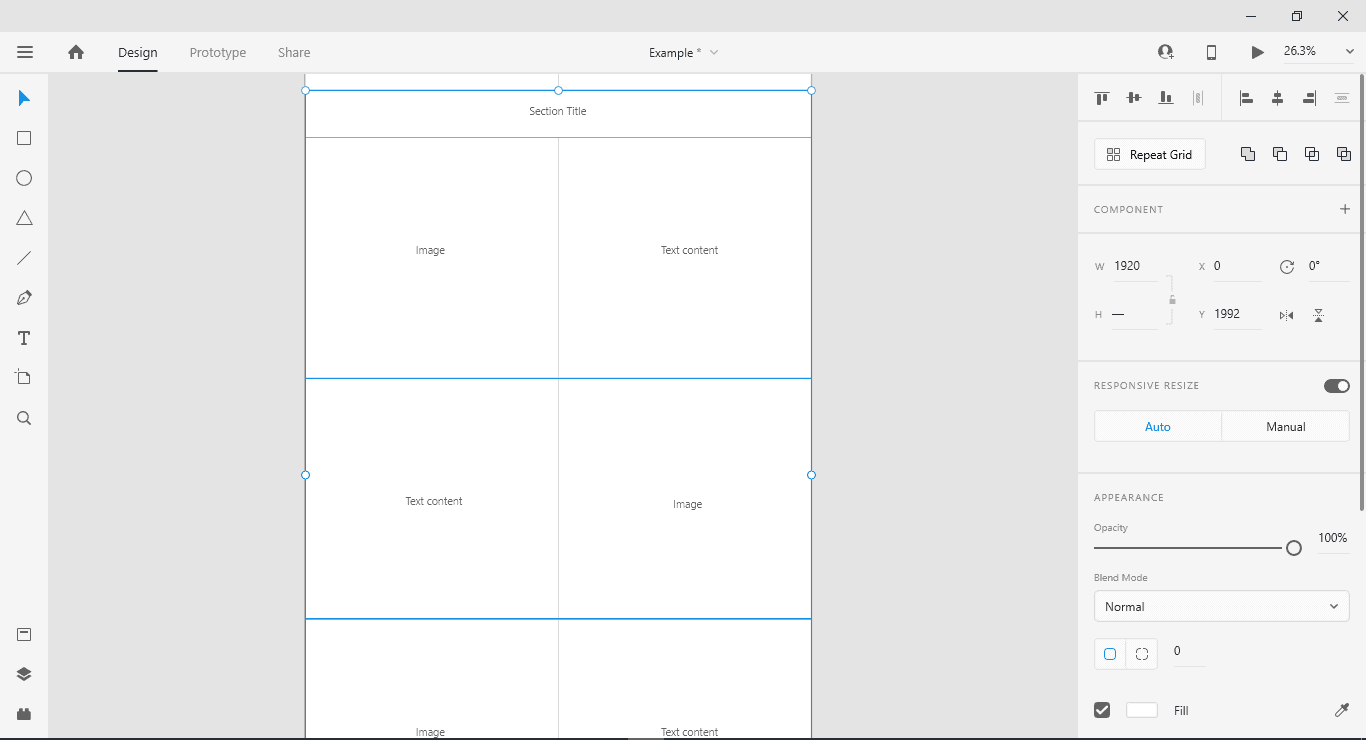Click the property panel vertical scrollbar
The height and width of the screenshot is (740, 1366).
pos(1361,292)
